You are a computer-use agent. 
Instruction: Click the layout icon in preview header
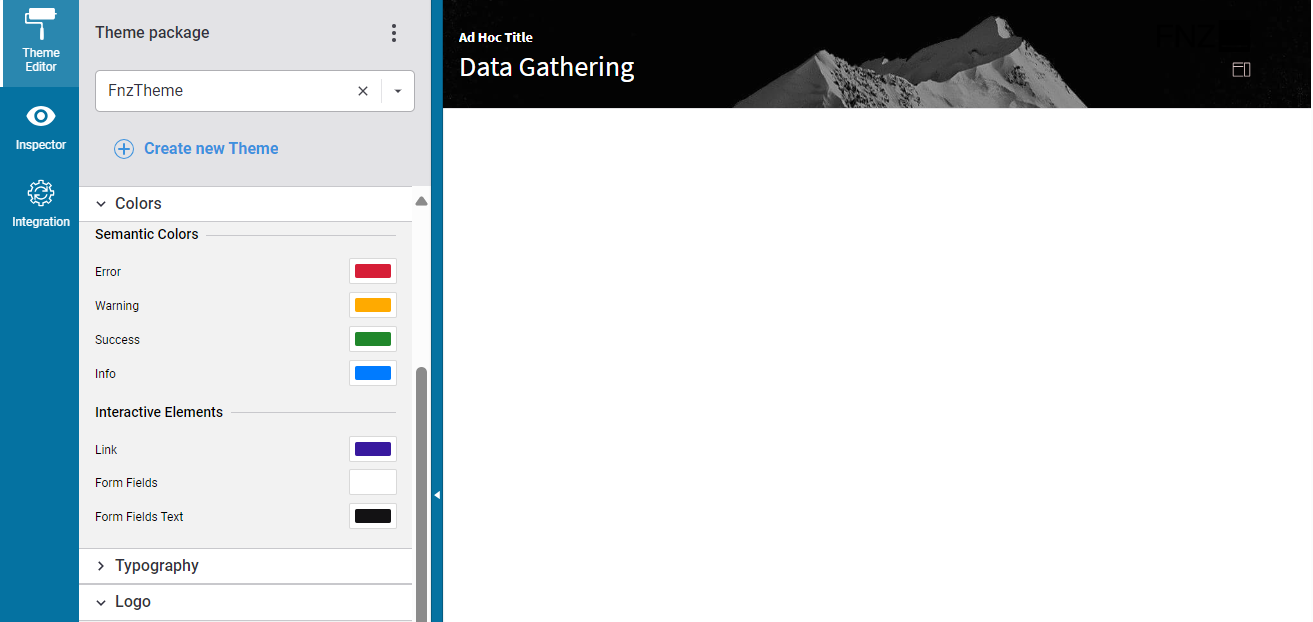[1241, 69]
